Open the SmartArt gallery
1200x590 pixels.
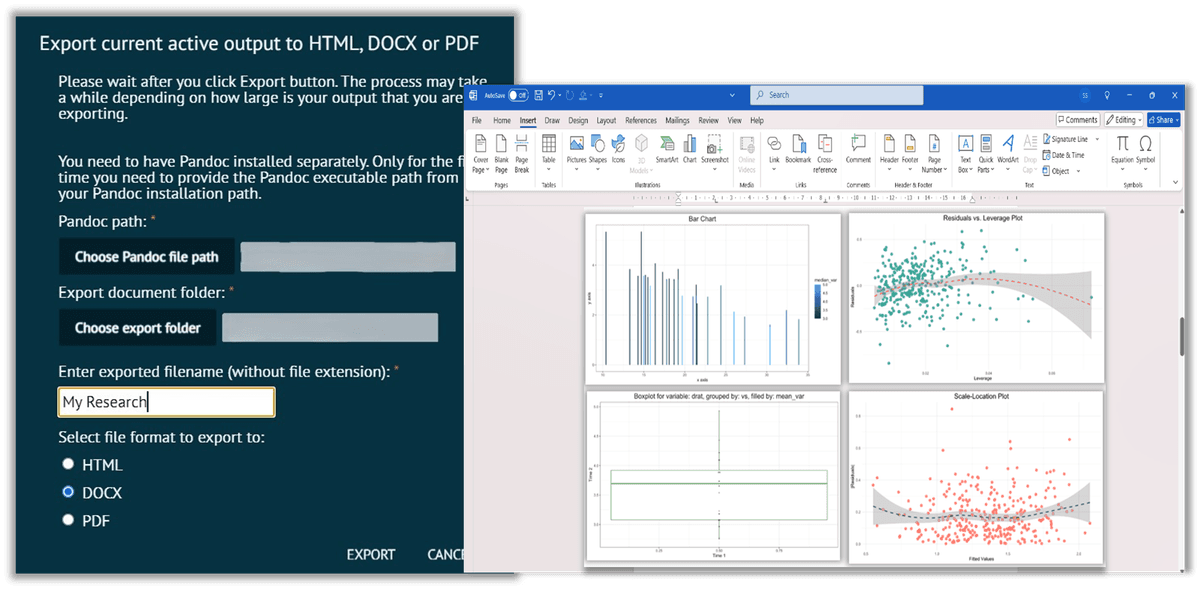(x=666, y=150)
